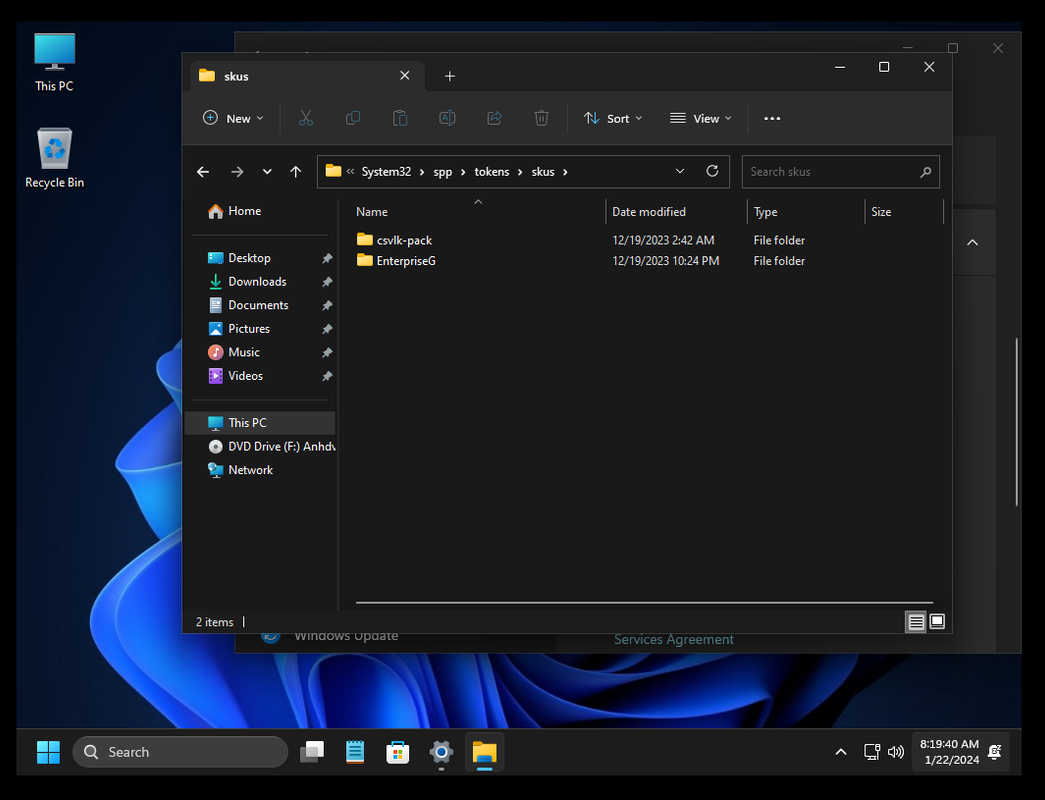This screenshot has width=1045, height=800.
Task: Sort by Date modified column header
Action: click(x=676, y=212)
